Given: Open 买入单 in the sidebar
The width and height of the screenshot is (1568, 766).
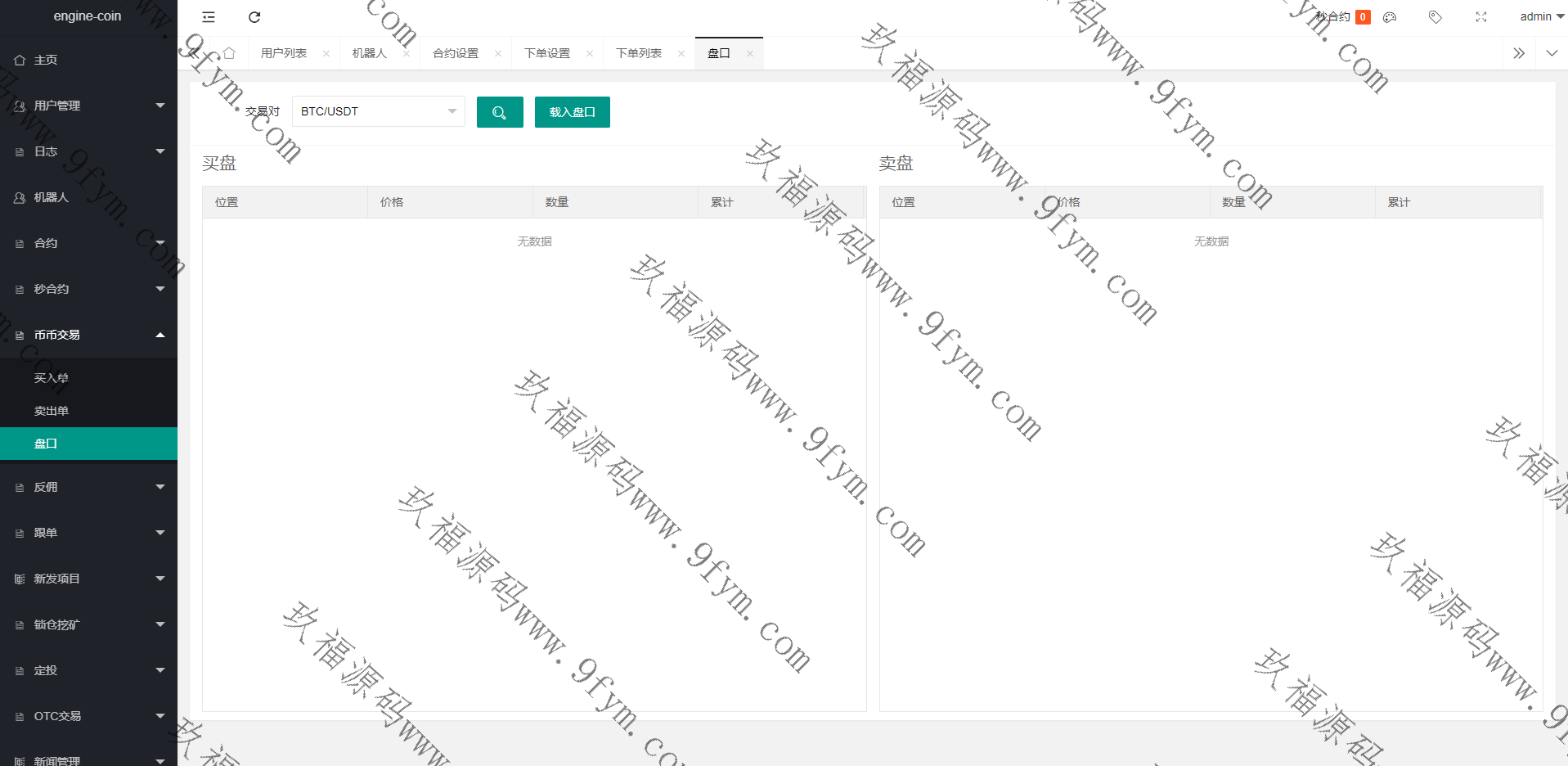Looking at the screenshot, I should tap(52, 378).
